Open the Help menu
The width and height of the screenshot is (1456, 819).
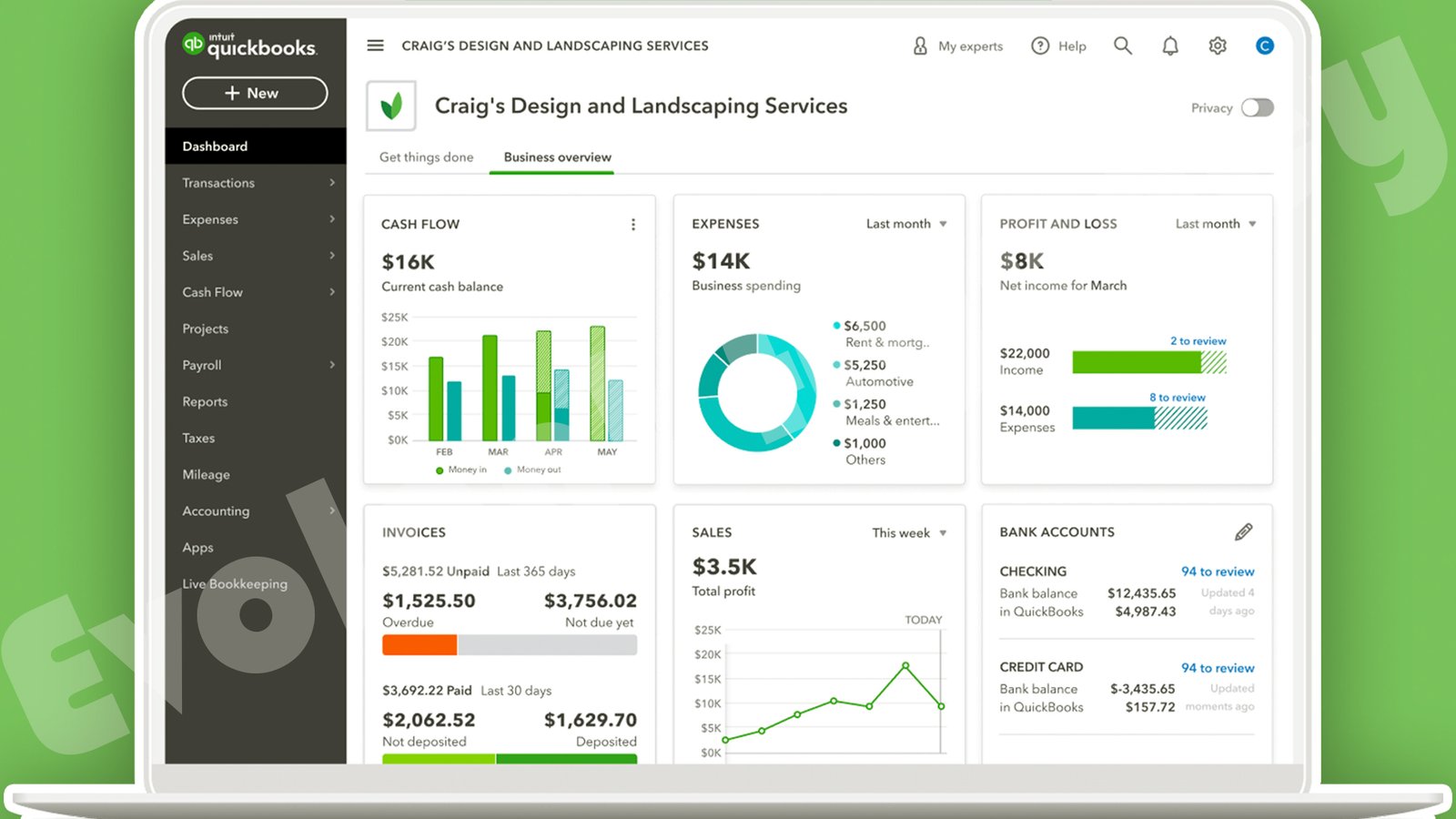tap(1058, 45)
